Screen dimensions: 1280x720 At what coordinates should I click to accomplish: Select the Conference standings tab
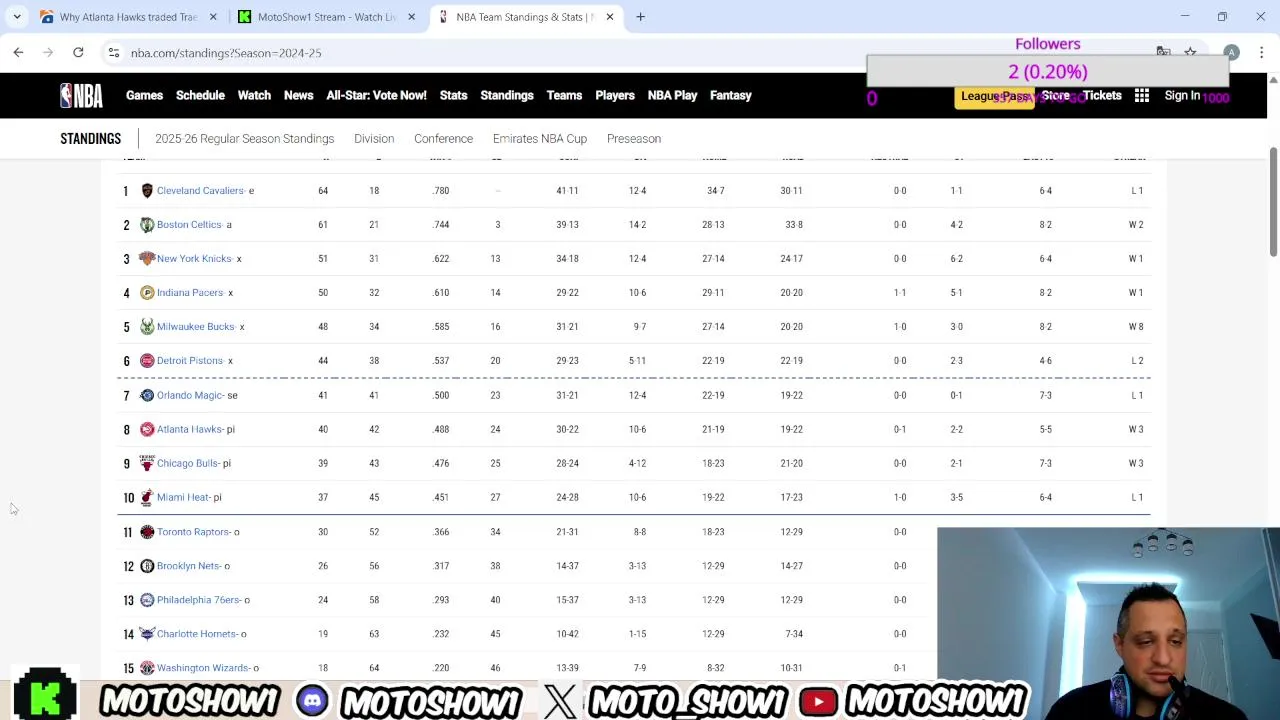(443, 138)
